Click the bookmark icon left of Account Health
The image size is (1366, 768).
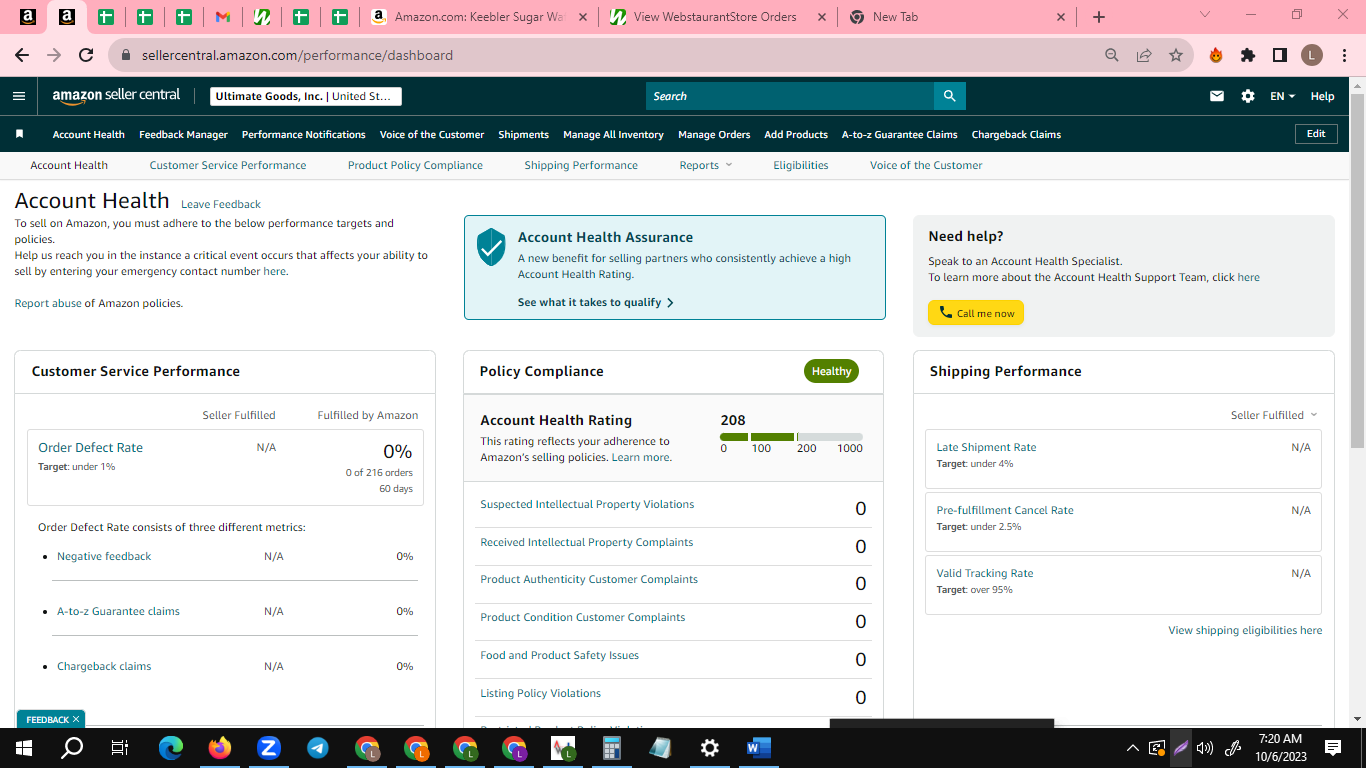click(19, 134)
